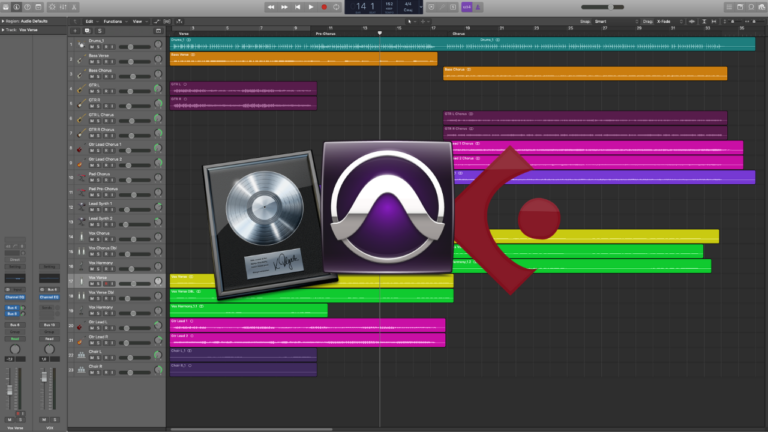Viewport: 768px width, 432px height.
Task: Open the Library from the control bar
Action: (x=6, y=7)
